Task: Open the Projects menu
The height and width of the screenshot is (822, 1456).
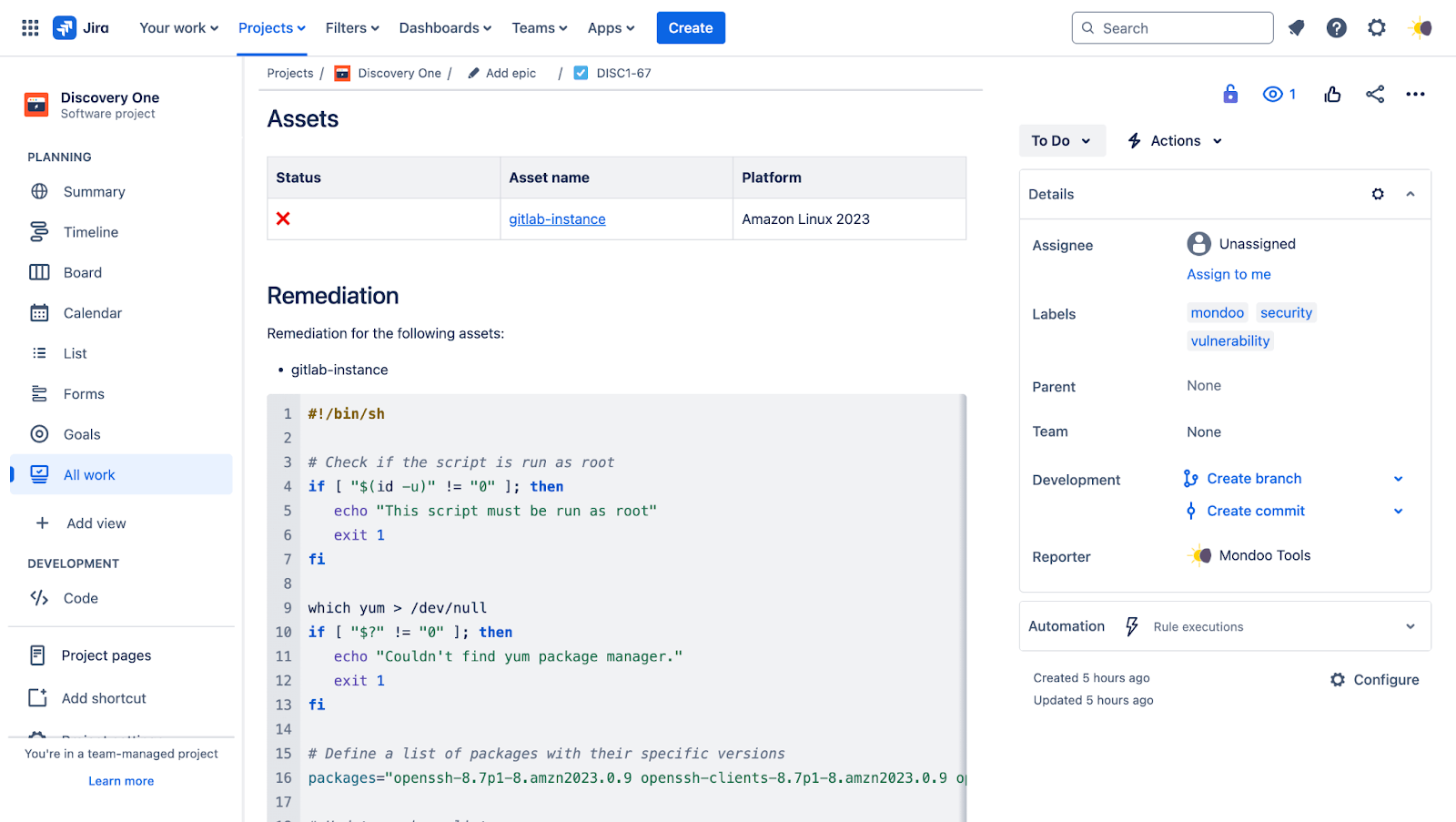Action: pos(271,27)
